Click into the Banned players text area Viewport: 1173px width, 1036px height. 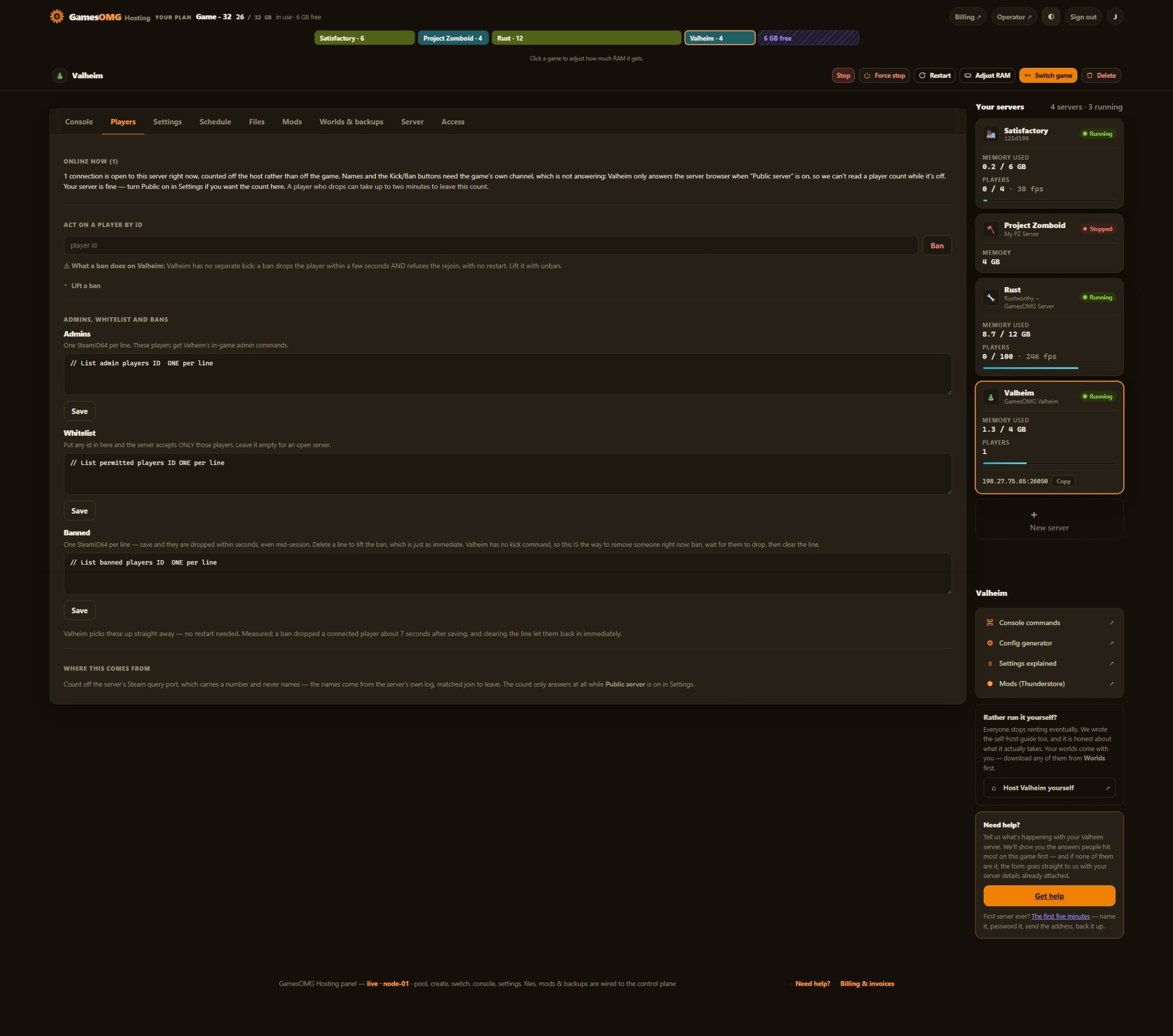pyautogui.click(x=507, y=573)
